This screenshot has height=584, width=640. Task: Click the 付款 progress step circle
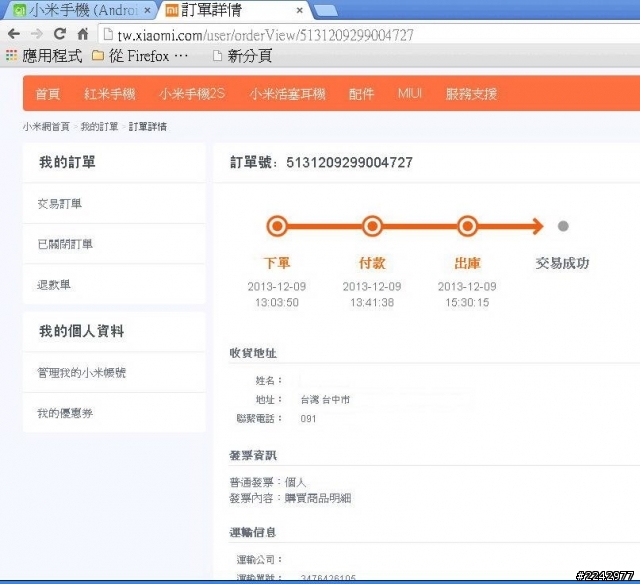click(x=372, y=226)
